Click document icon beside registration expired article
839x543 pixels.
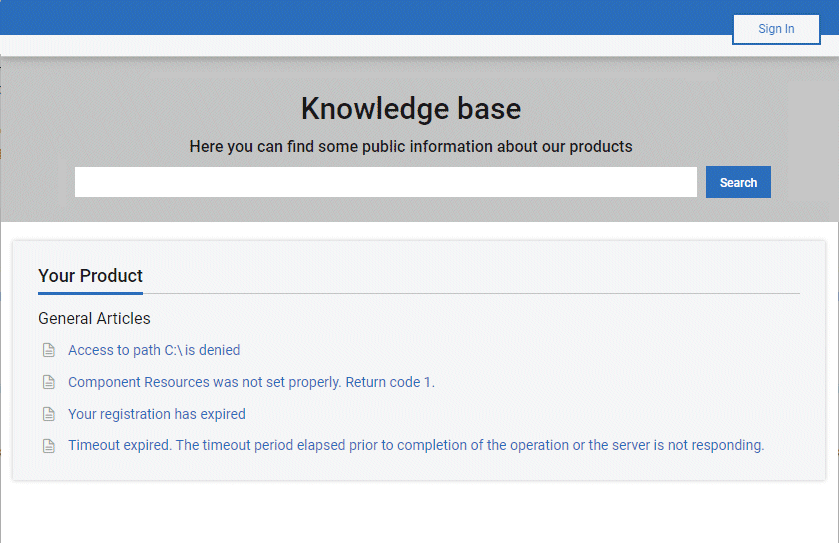tap(49, 414)
